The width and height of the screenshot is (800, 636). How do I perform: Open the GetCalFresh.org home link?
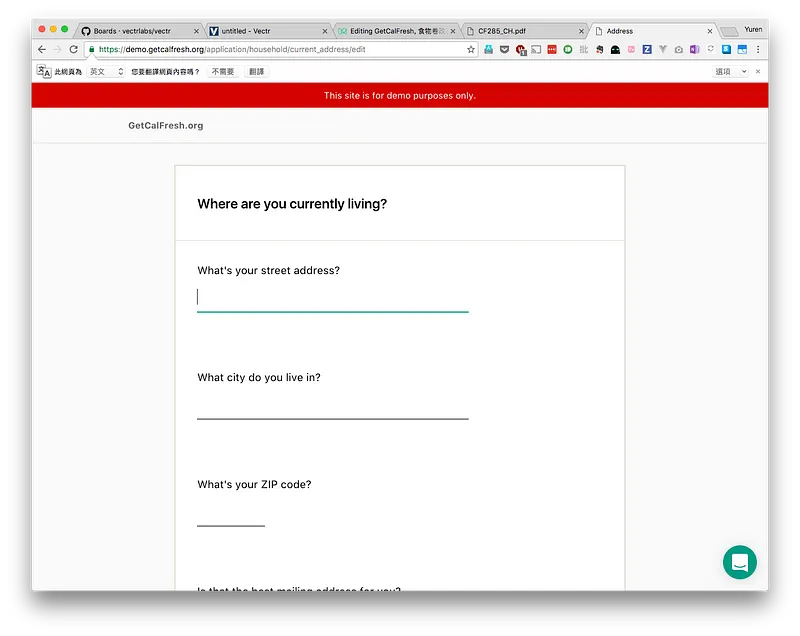pyautogui.click(x=166, y=125)
